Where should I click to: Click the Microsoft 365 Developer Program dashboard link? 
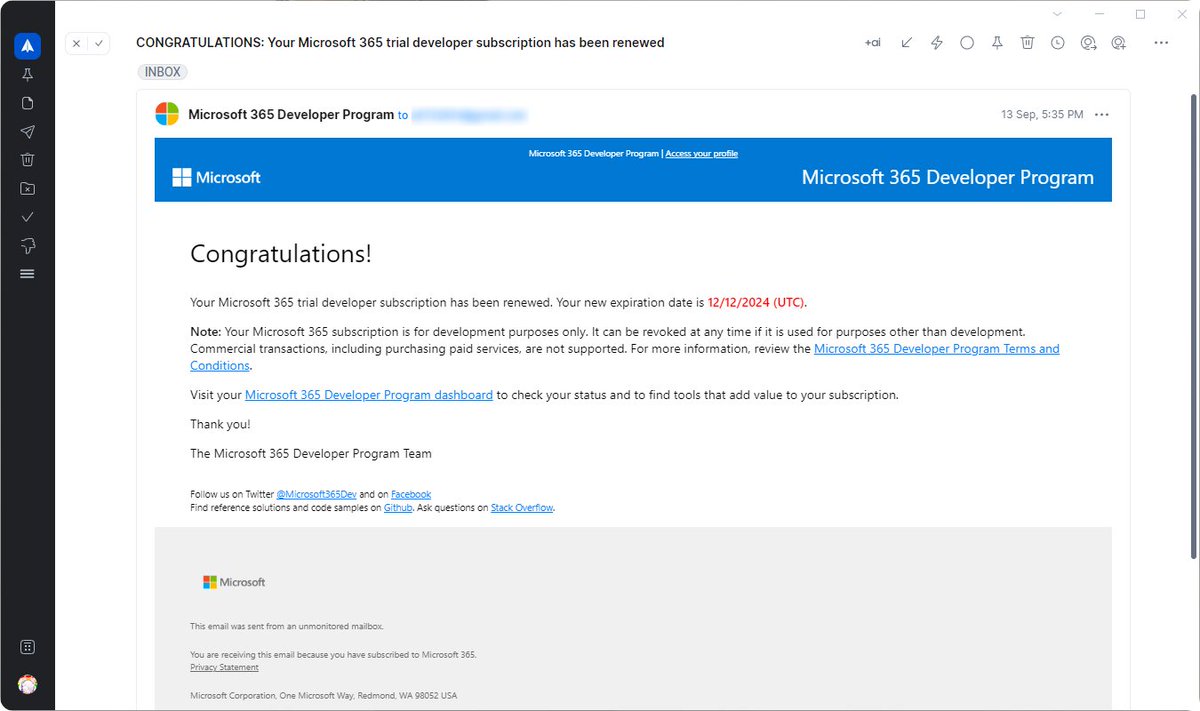coord(369,394)
